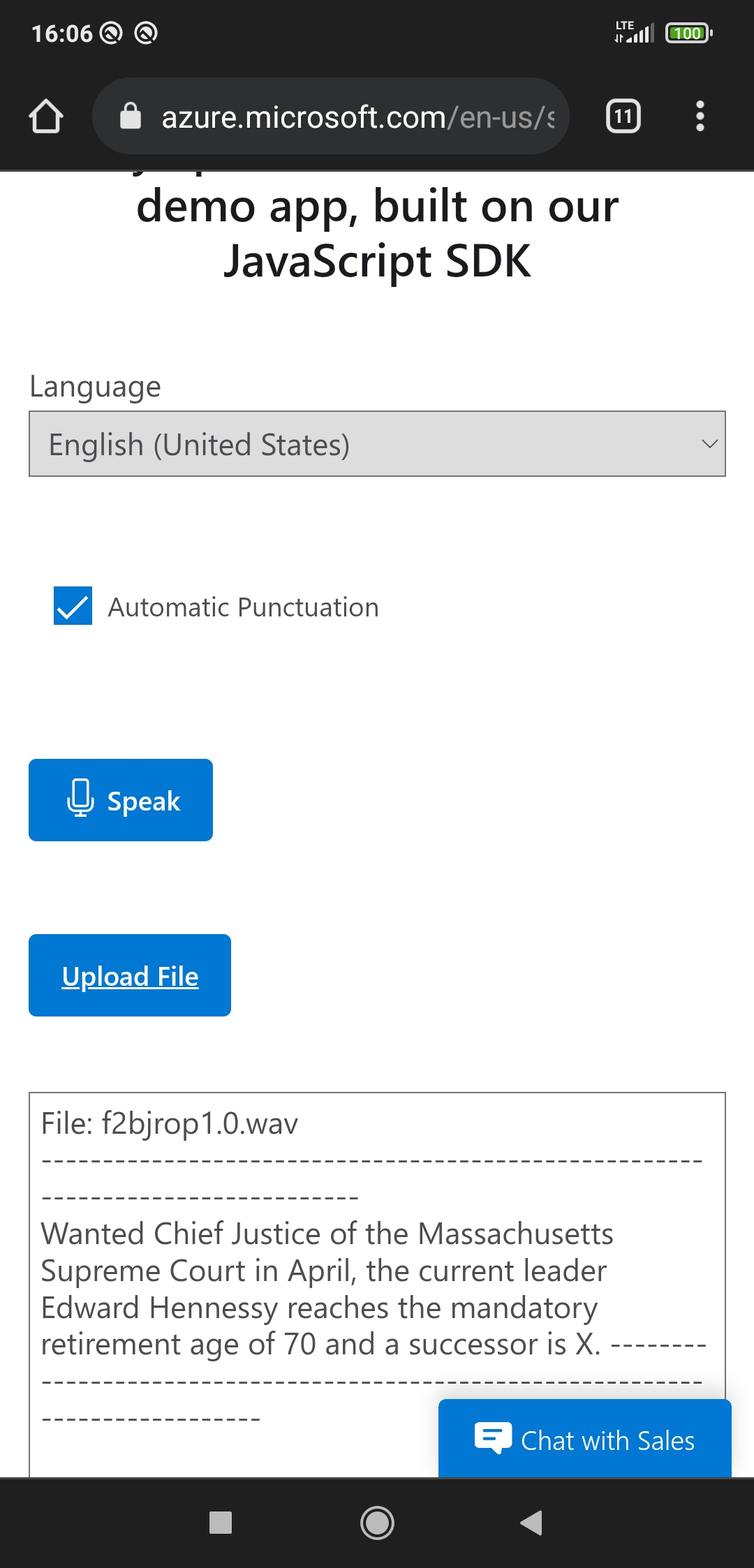Tap the battery indicator in the status bar
The image size is (754, 1568).
(688, 33)
